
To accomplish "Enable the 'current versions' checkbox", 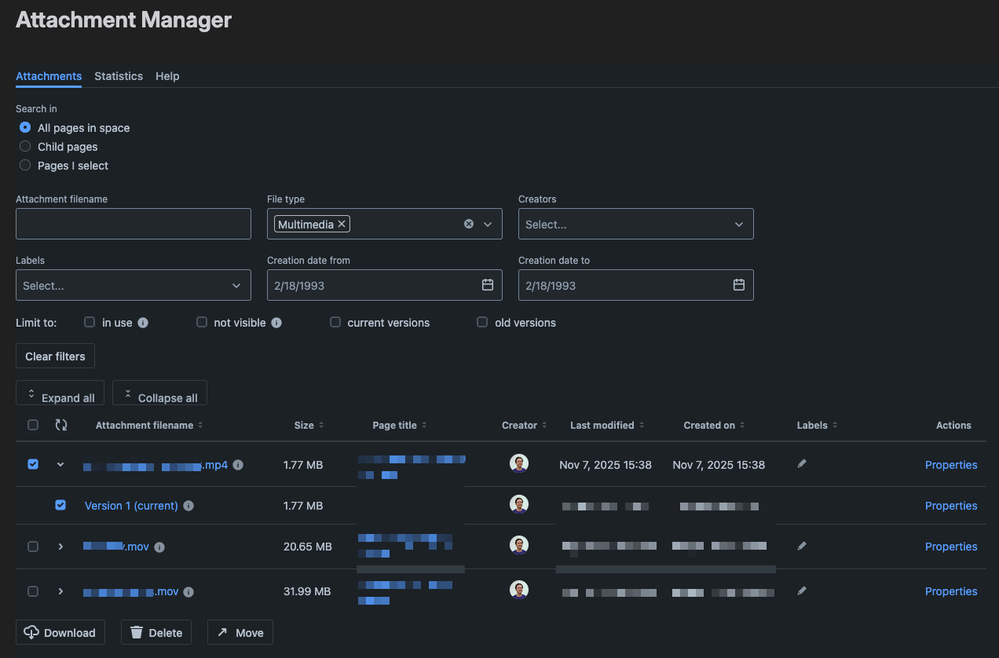I will coord(335,322).
